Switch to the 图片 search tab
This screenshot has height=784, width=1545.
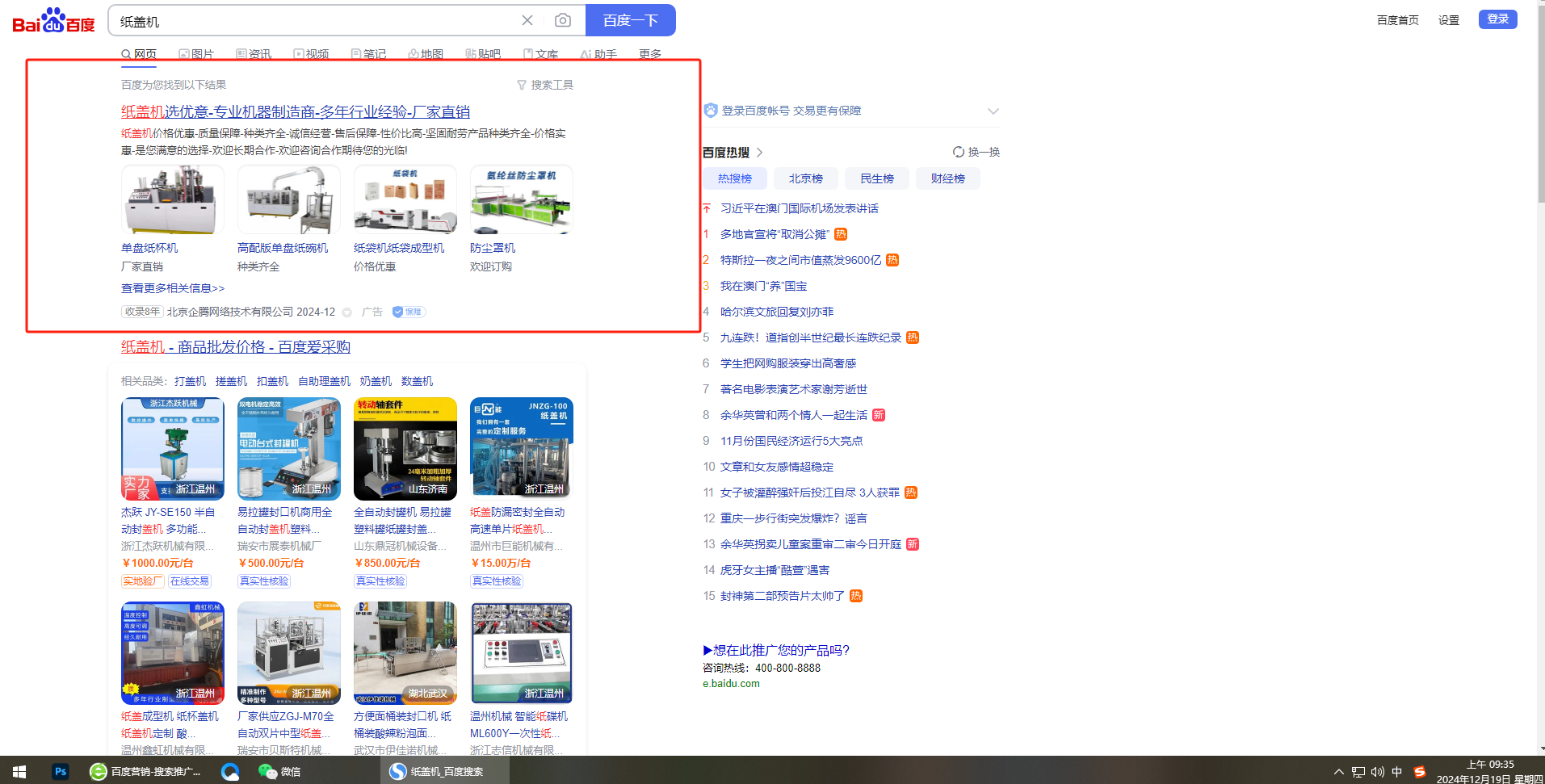pyautogui.click(x=196, y=54)
